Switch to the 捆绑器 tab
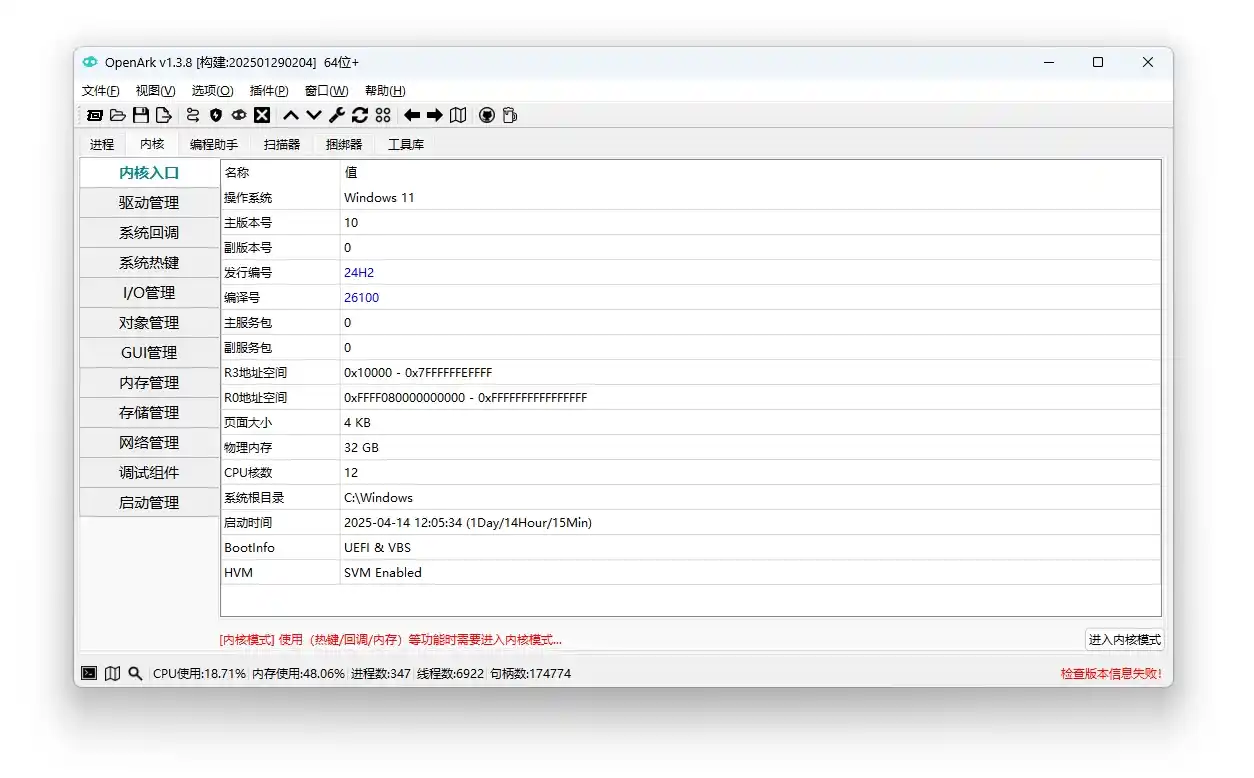 pos(344,144)
